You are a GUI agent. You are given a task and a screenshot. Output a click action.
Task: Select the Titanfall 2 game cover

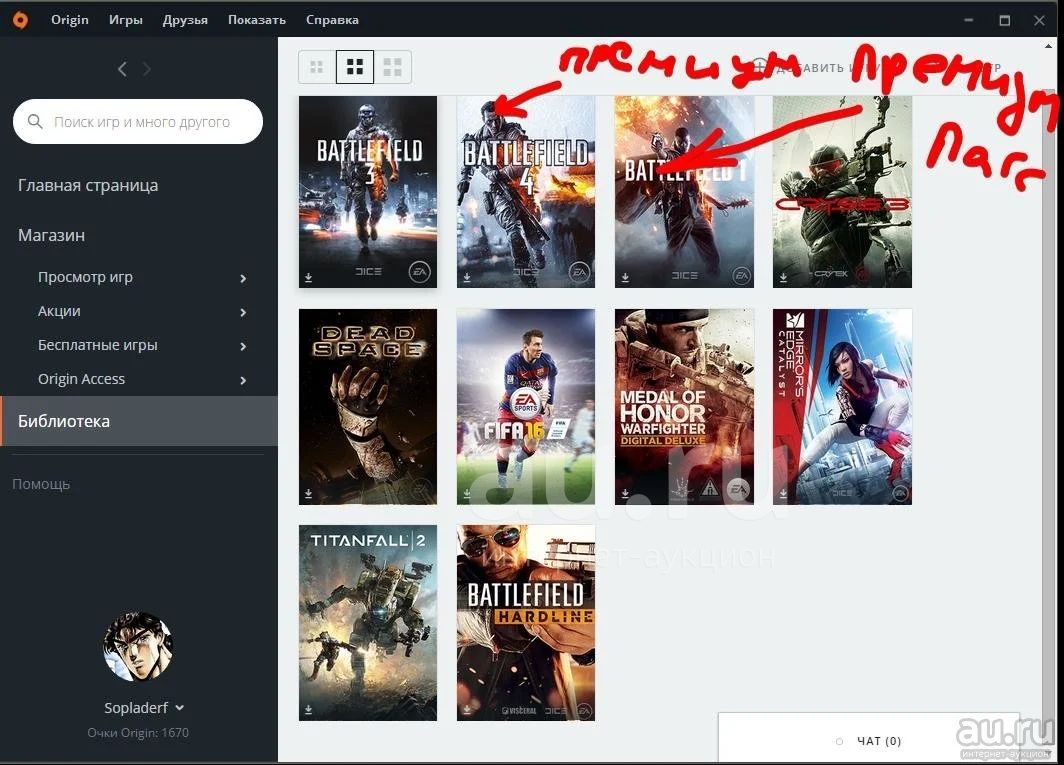click(x=368, y=622)
